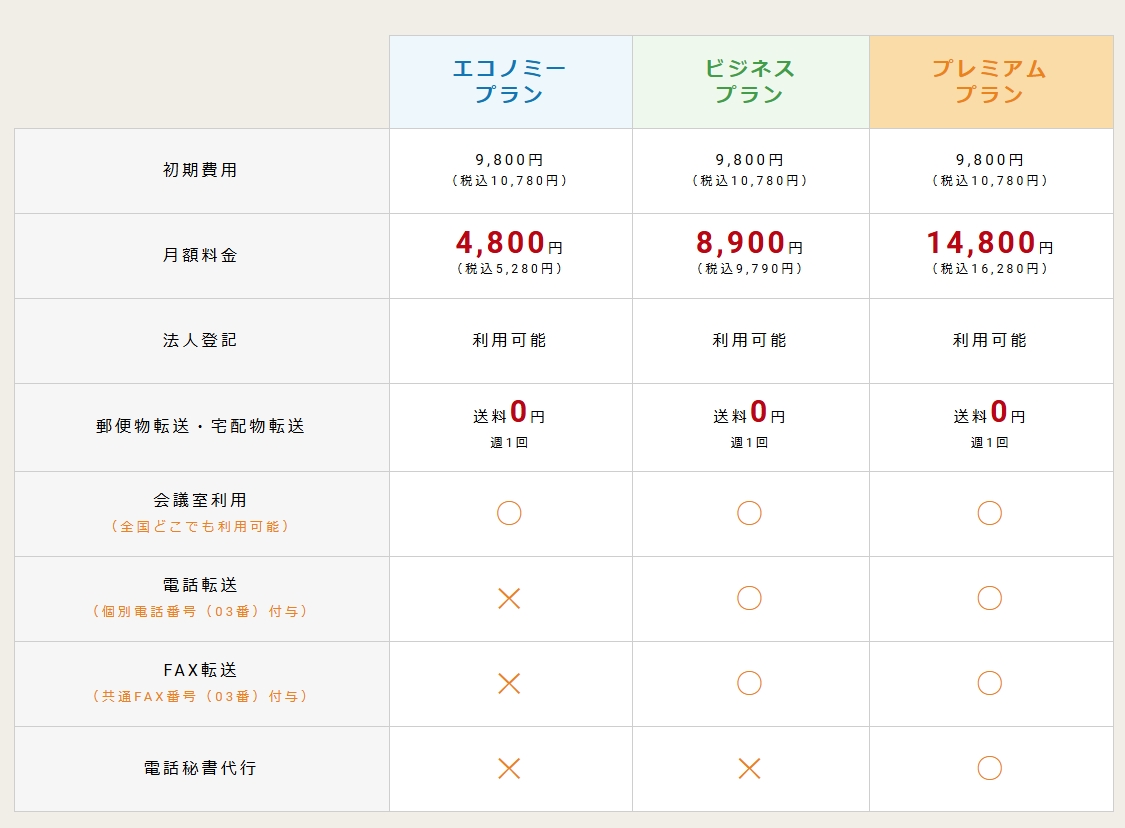Click X icon for Economy FAX forwarding
Viewport: 1125px width, 828px height.
(x=509, y=683)
